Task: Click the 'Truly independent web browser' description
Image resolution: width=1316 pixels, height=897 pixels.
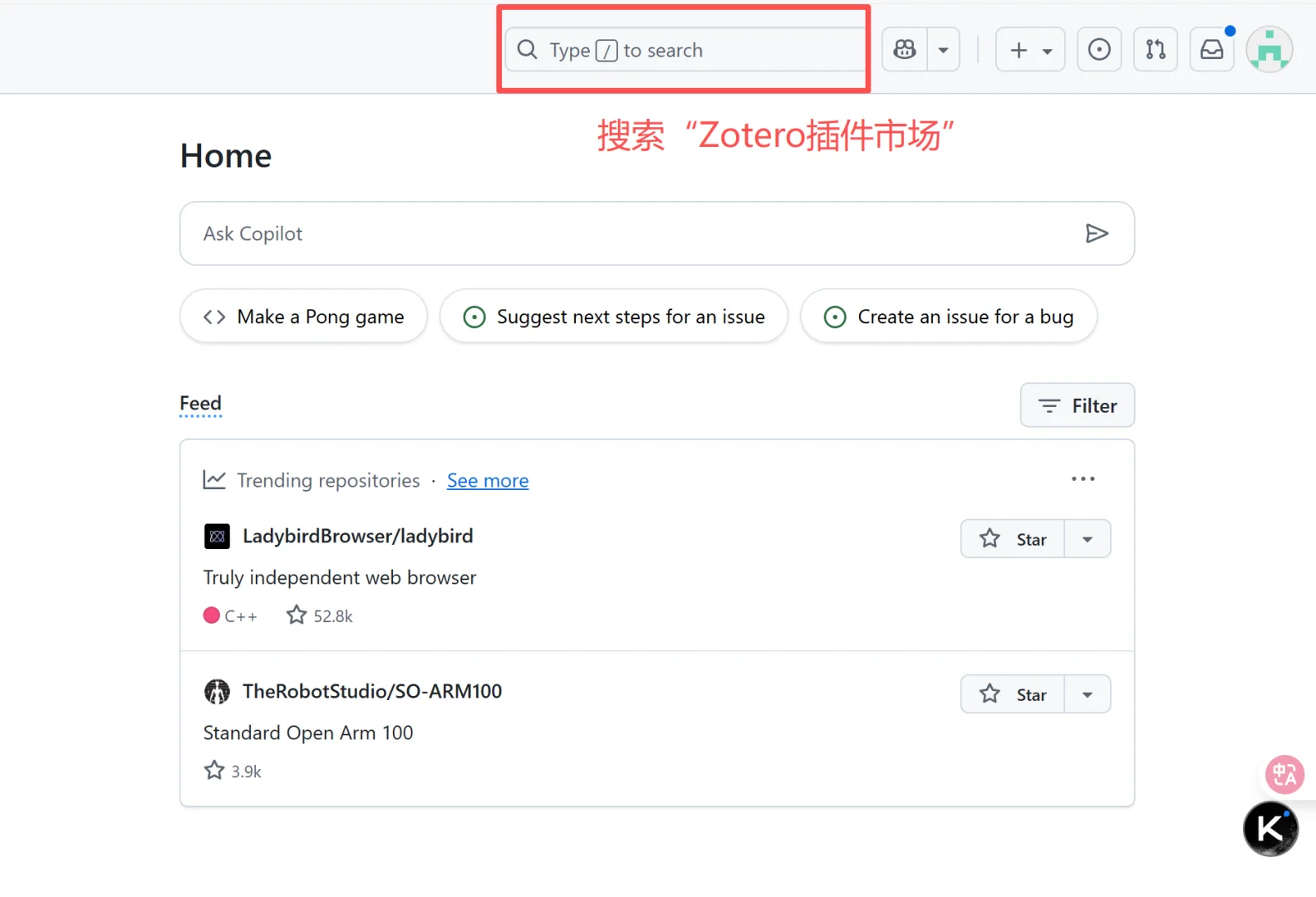Action: click(340, 577)
